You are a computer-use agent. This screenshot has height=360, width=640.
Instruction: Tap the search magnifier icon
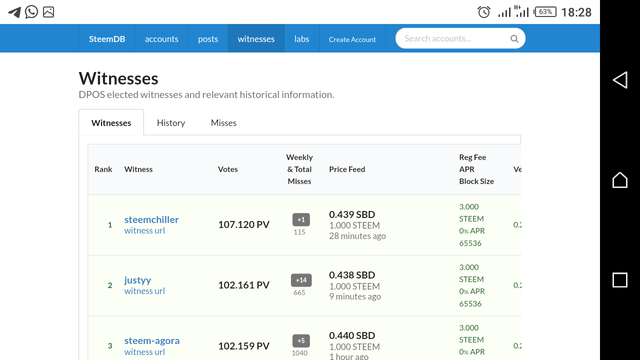click(514, 39)
